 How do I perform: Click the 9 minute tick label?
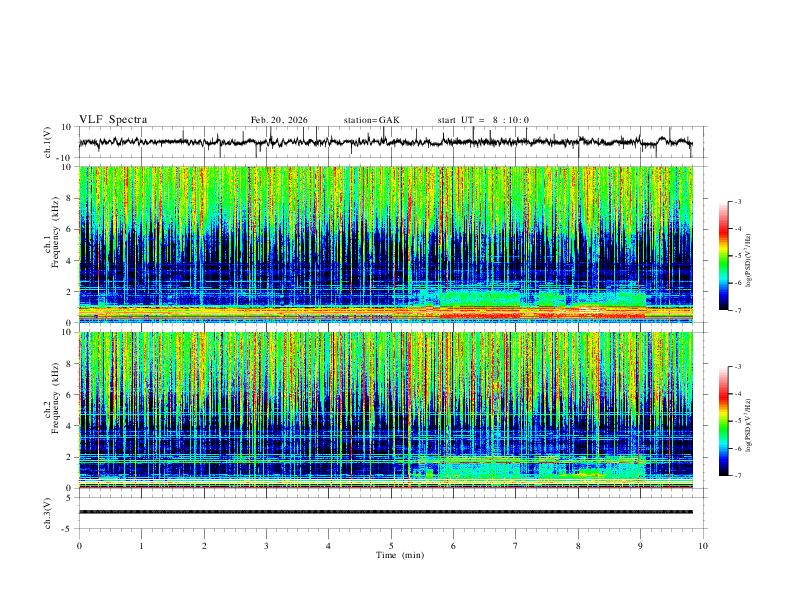[640, 546]
